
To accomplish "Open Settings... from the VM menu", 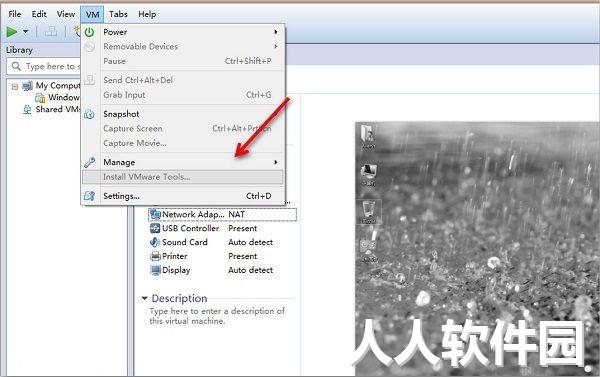I will coord(183,196).
